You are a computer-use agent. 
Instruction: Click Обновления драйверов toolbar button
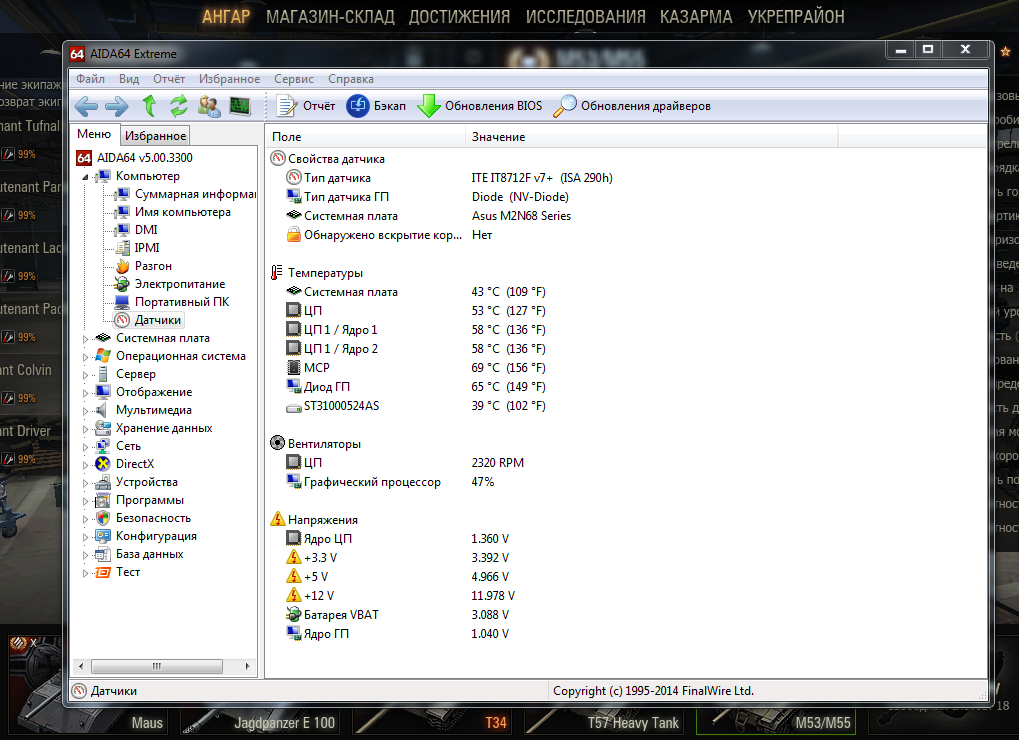pos(632,106)
